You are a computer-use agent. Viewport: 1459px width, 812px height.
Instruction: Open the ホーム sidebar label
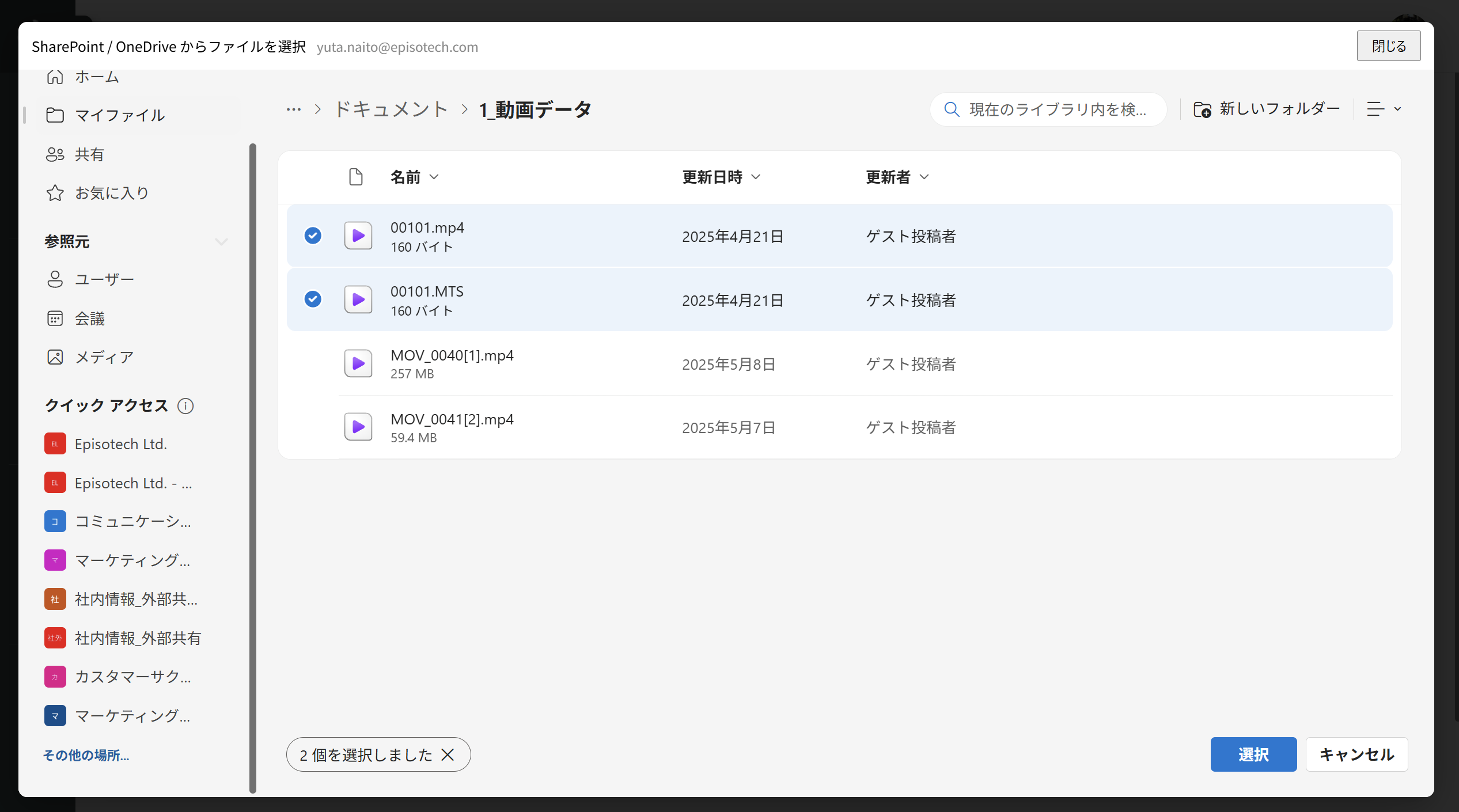(x=97, y=77)
